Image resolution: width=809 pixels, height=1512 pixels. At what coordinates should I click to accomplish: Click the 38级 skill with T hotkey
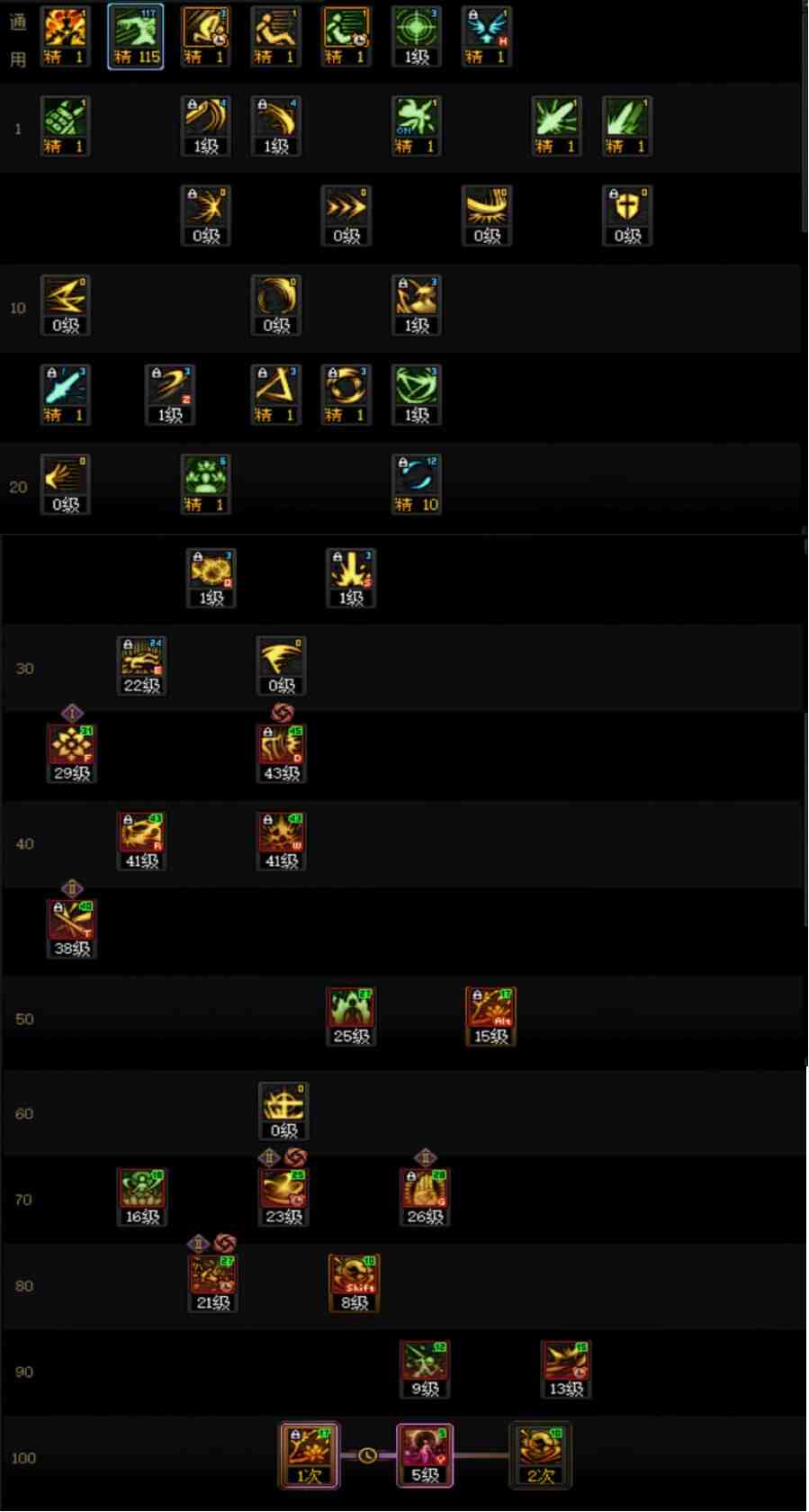click(x=71, y=928)
